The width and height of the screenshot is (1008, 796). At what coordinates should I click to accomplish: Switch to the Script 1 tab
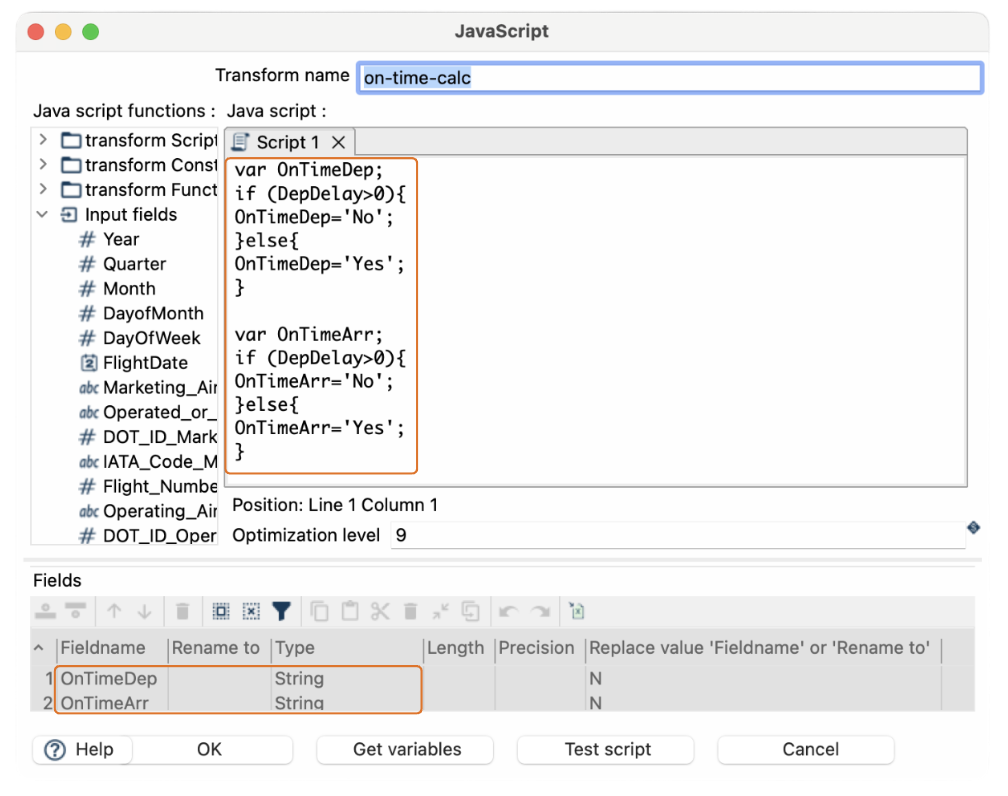point(287,142)
